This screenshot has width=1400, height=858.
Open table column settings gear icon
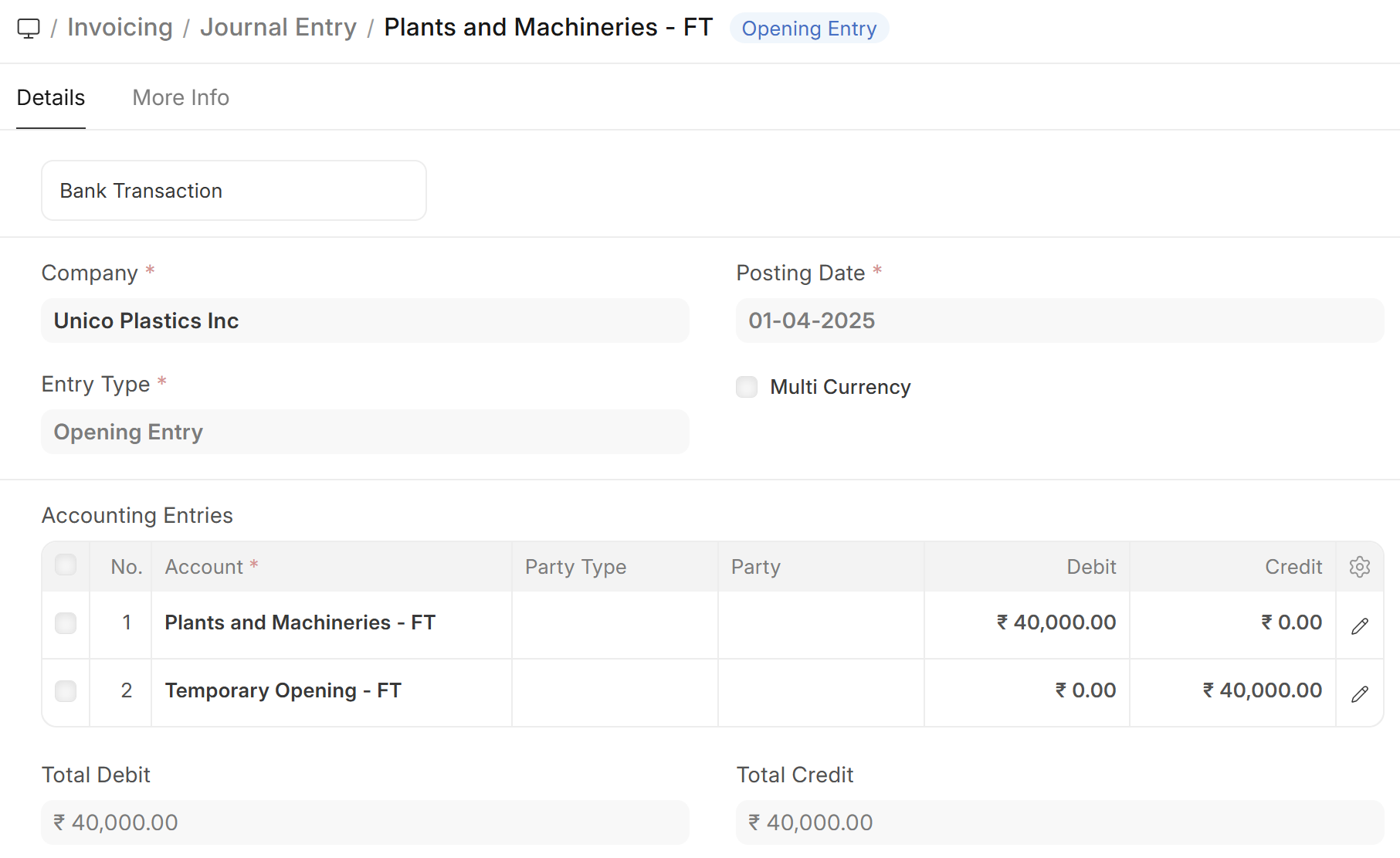(1359, 567)
